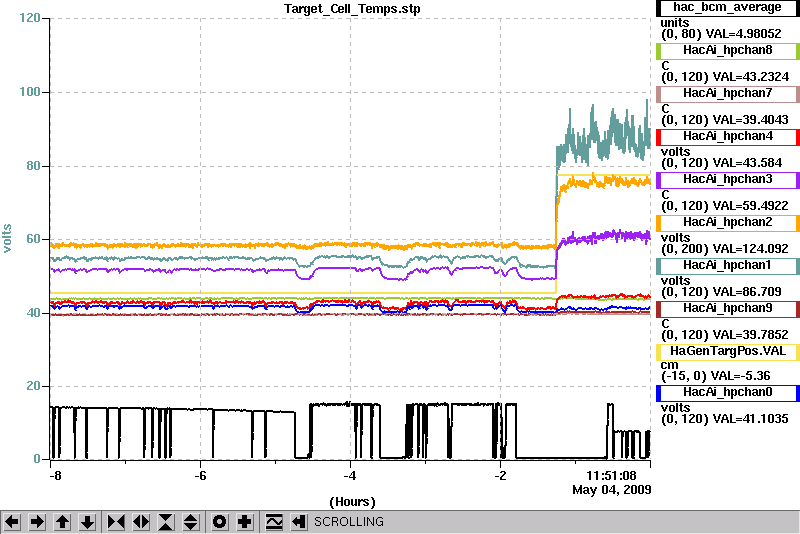This screenshot has width=800, height=534.
Task: Click the VAL=59.4922 reading for hpchan3
Action: tap(751, 206)
